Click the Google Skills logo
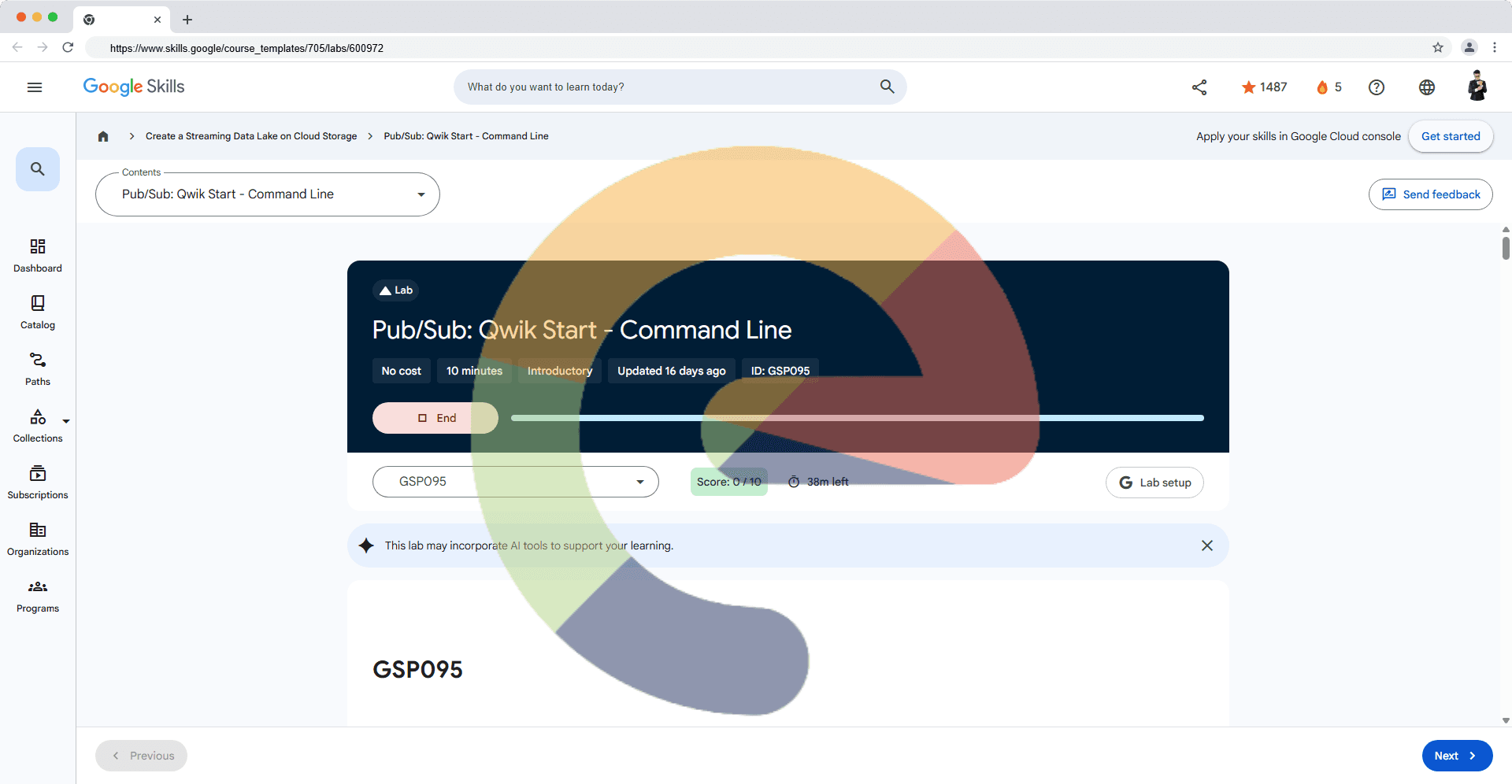 [x=134, y=87]
